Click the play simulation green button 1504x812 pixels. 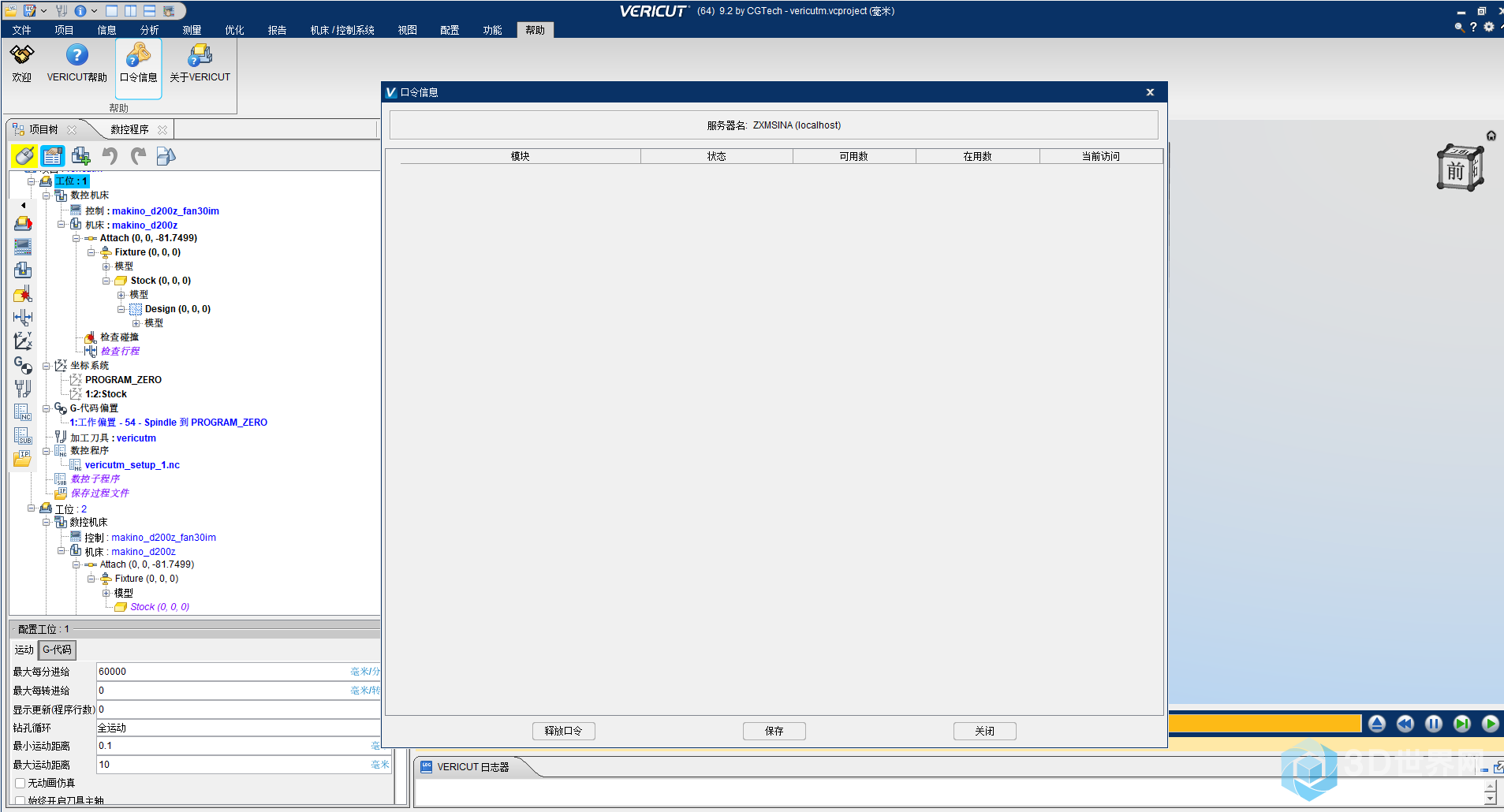[1490, 724]
